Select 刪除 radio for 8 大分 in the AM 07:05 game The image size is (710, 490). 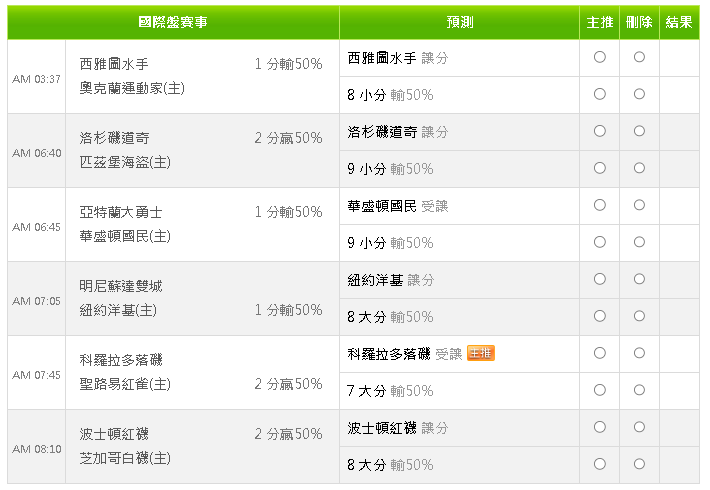pyautogui.click(x=639, y=316)
